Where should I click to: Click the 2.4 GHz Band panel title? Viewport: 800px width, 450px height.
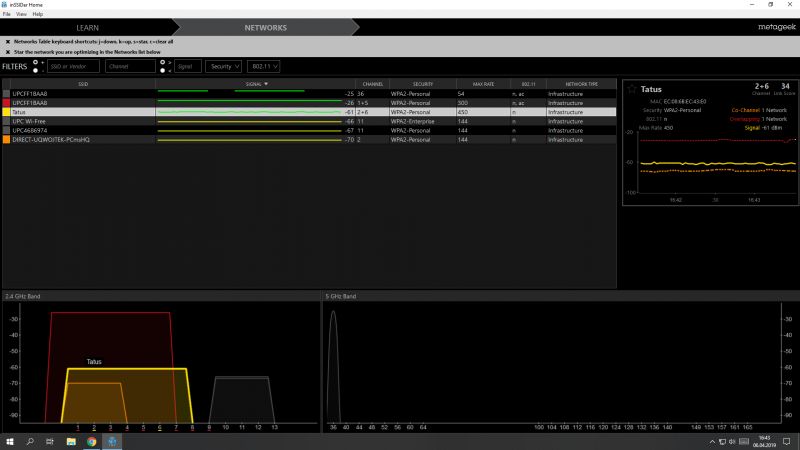point(22,296)
